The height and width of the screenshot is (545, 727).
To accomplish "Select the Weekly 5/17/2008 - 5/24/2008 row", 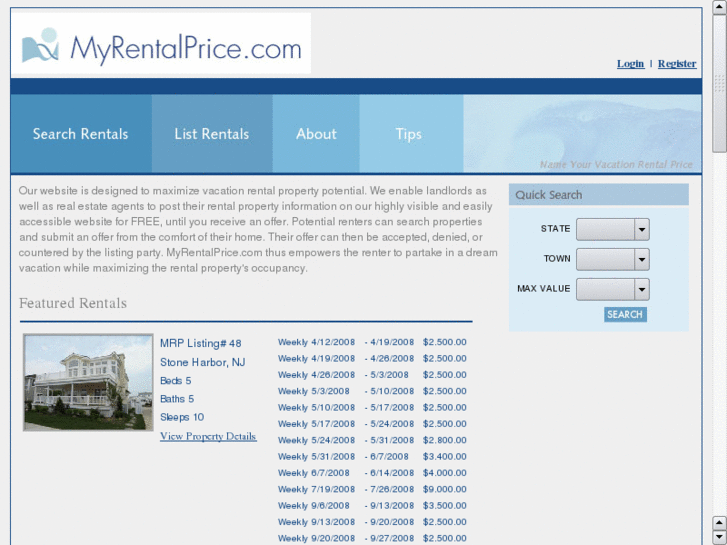I will [x=372, y=424].
